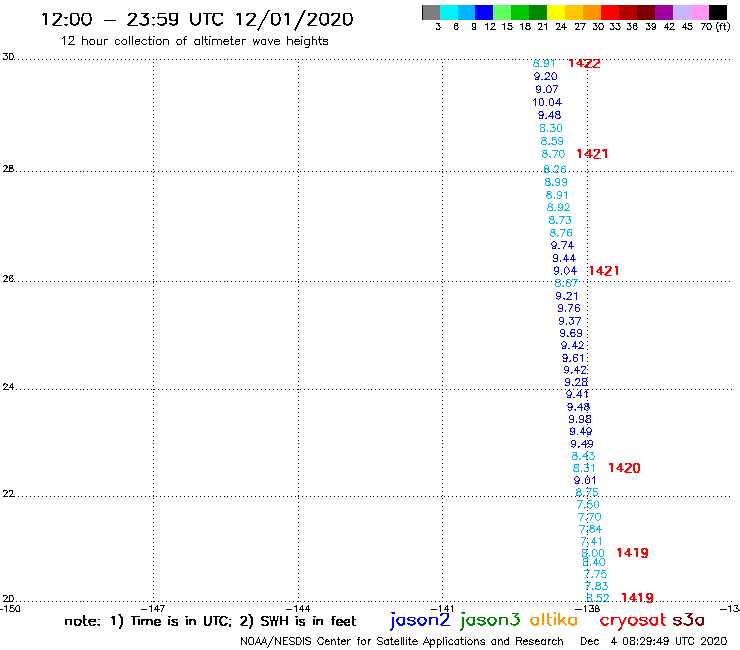
Task: Click the lavender swatch in the color scale
Action: pyautogui.click(x=681, y=12)
